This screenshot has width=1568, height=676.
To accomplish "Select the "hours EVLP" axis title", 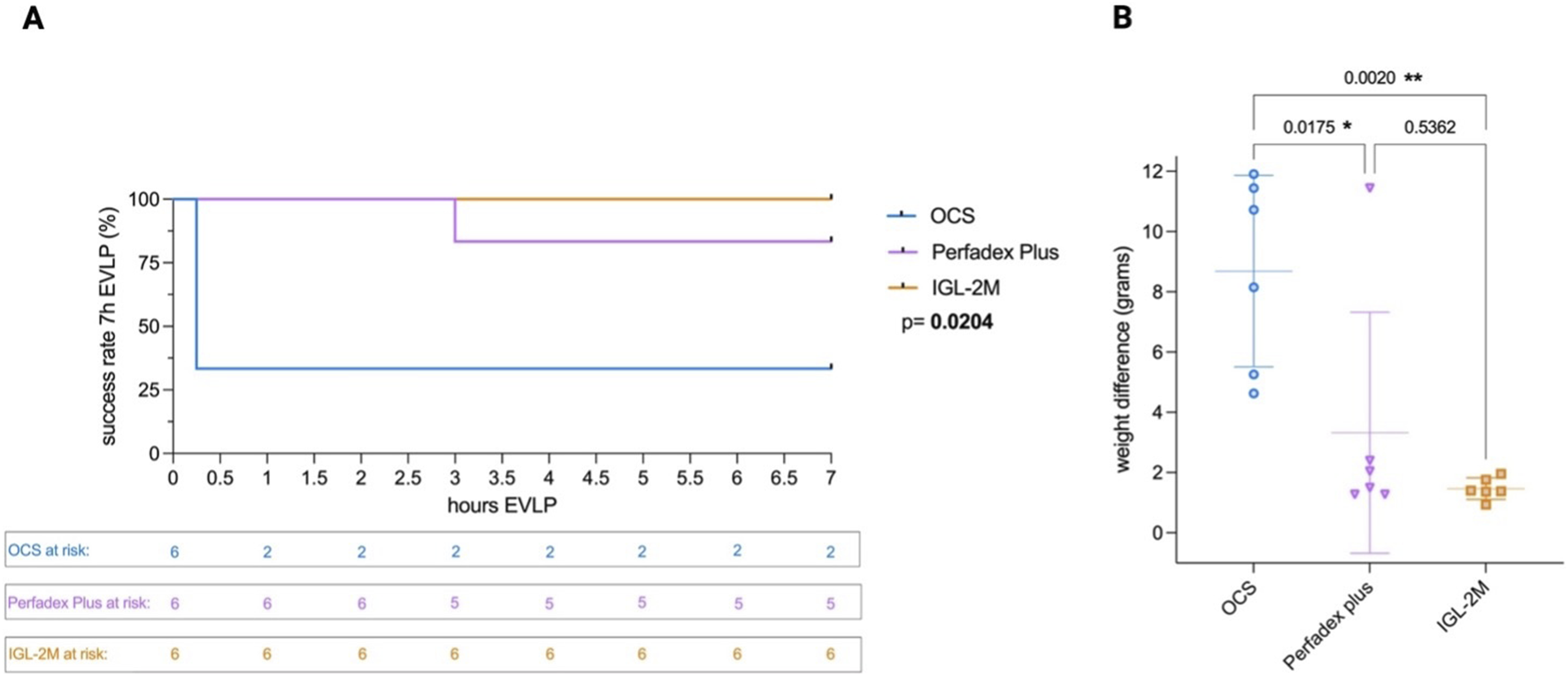I will 502,505.
